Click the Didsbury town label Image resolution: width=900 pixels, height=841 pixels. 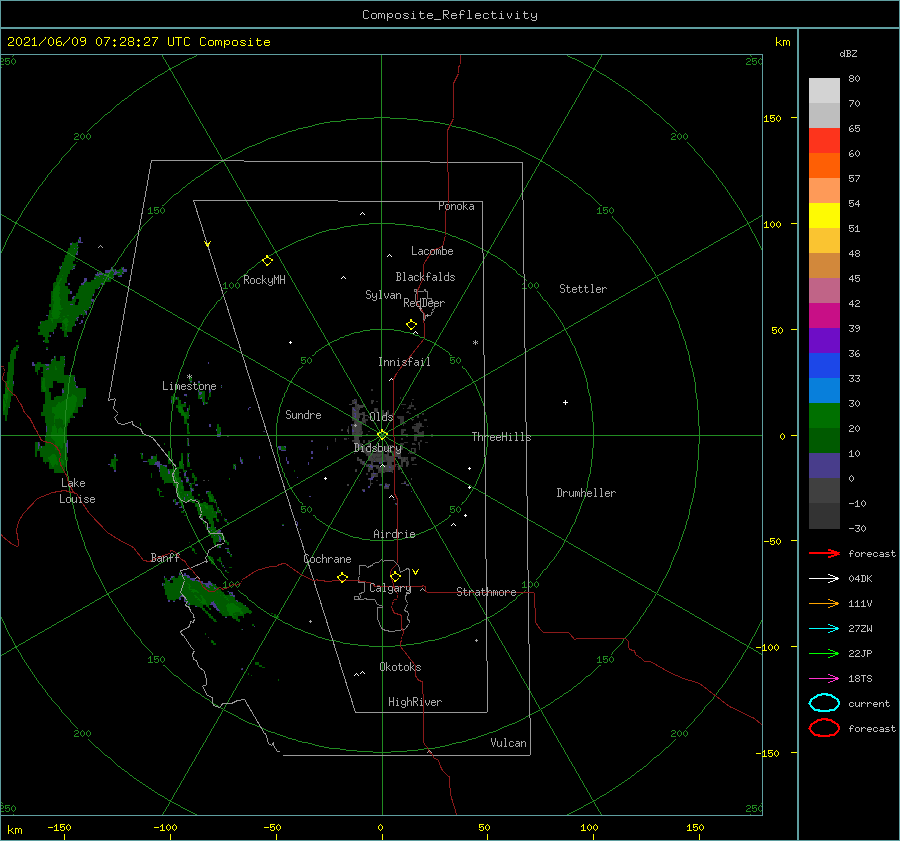point(378,448)
